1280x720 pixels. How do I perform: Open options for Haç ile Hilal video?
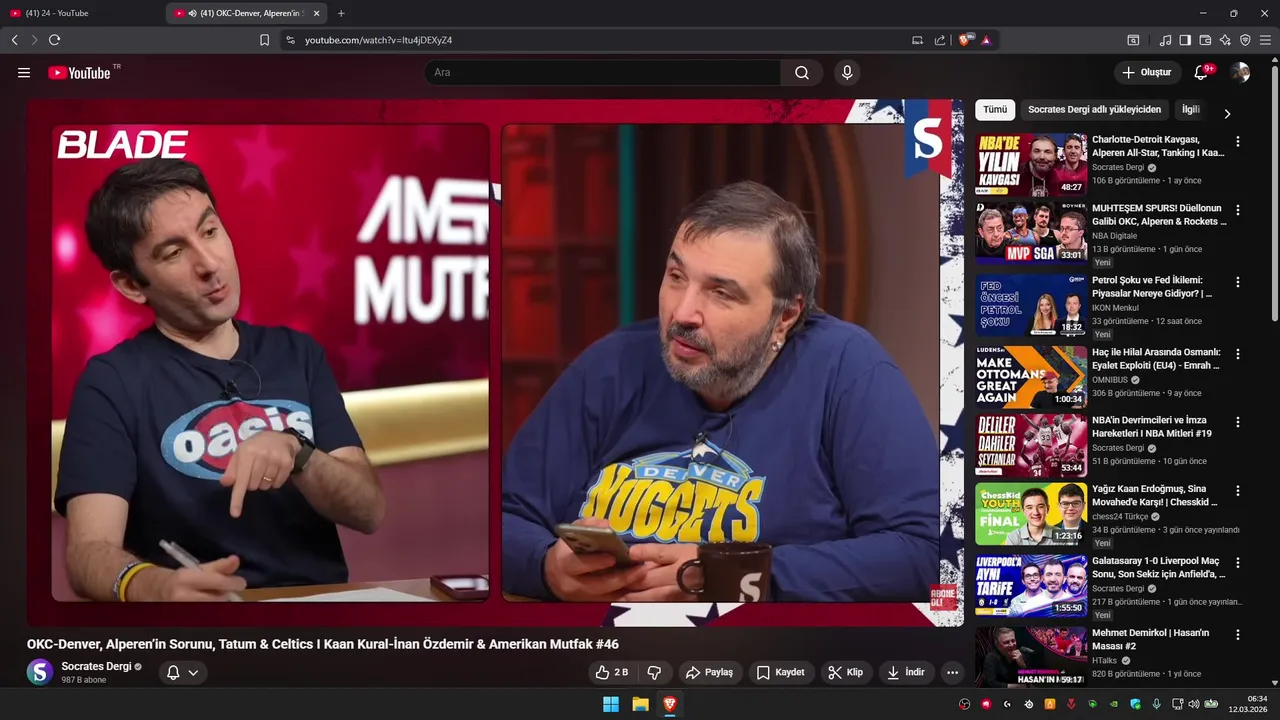tap(1238, 354)
